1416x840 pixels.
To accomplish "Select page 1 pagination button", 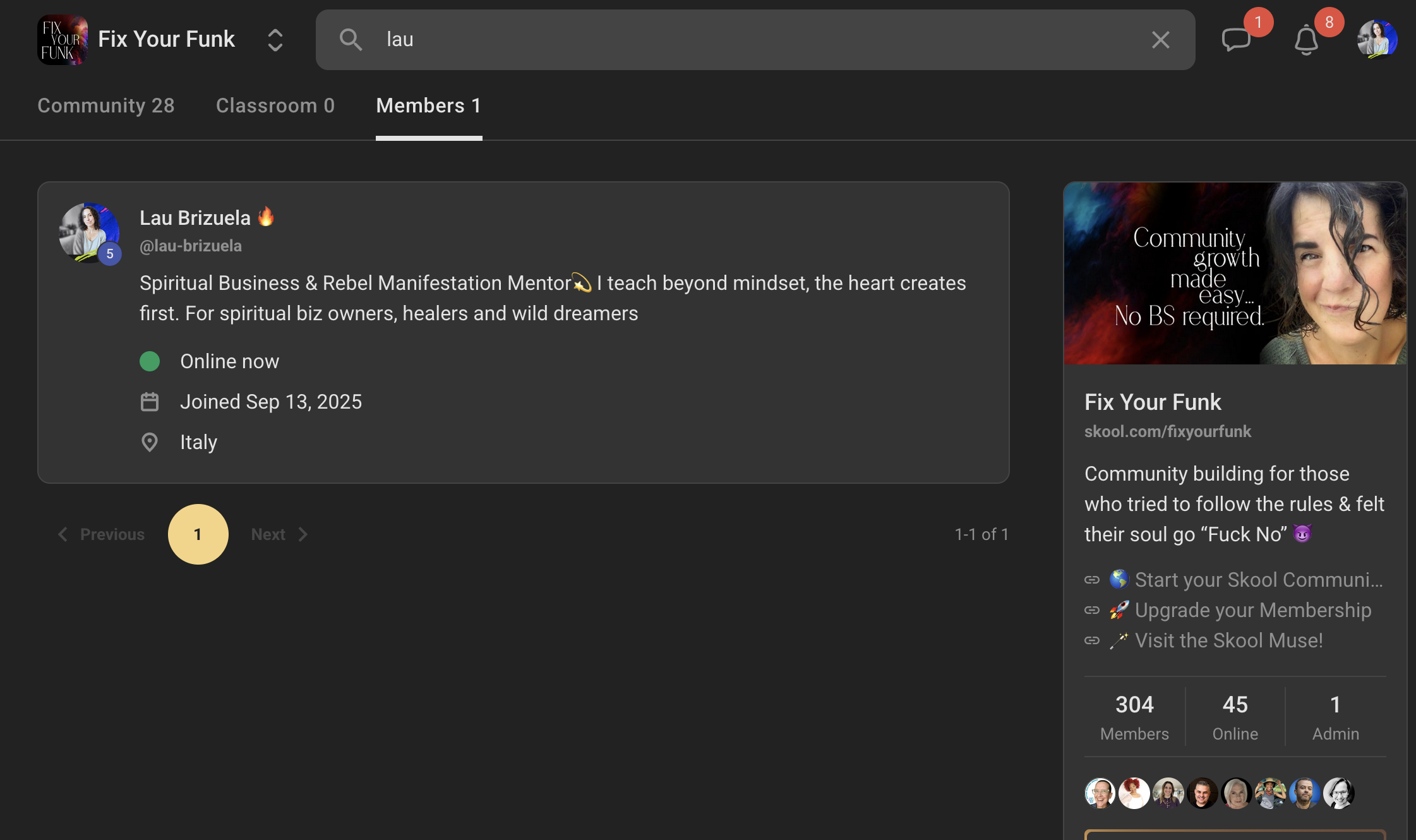I will 198,534.
